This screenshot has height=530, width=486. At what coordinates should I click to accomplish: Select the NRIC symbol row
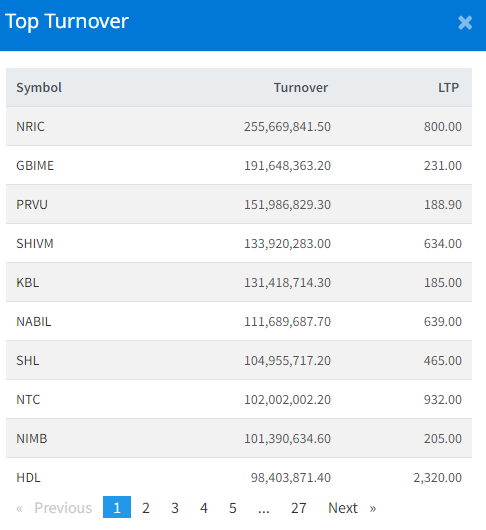point(239,126)
